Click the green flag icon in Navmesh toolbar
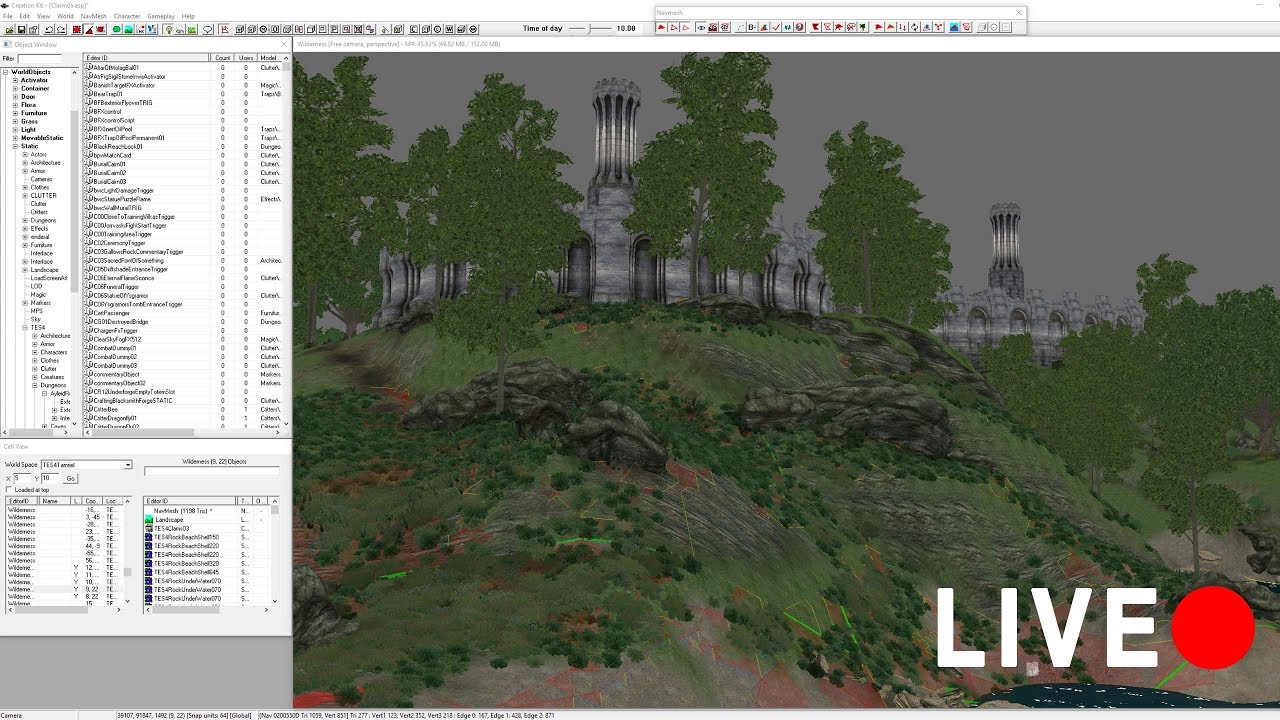Image resolution: width=1280 pixels, height=720 pixels. pyautogui.click(x=863, y=27)
